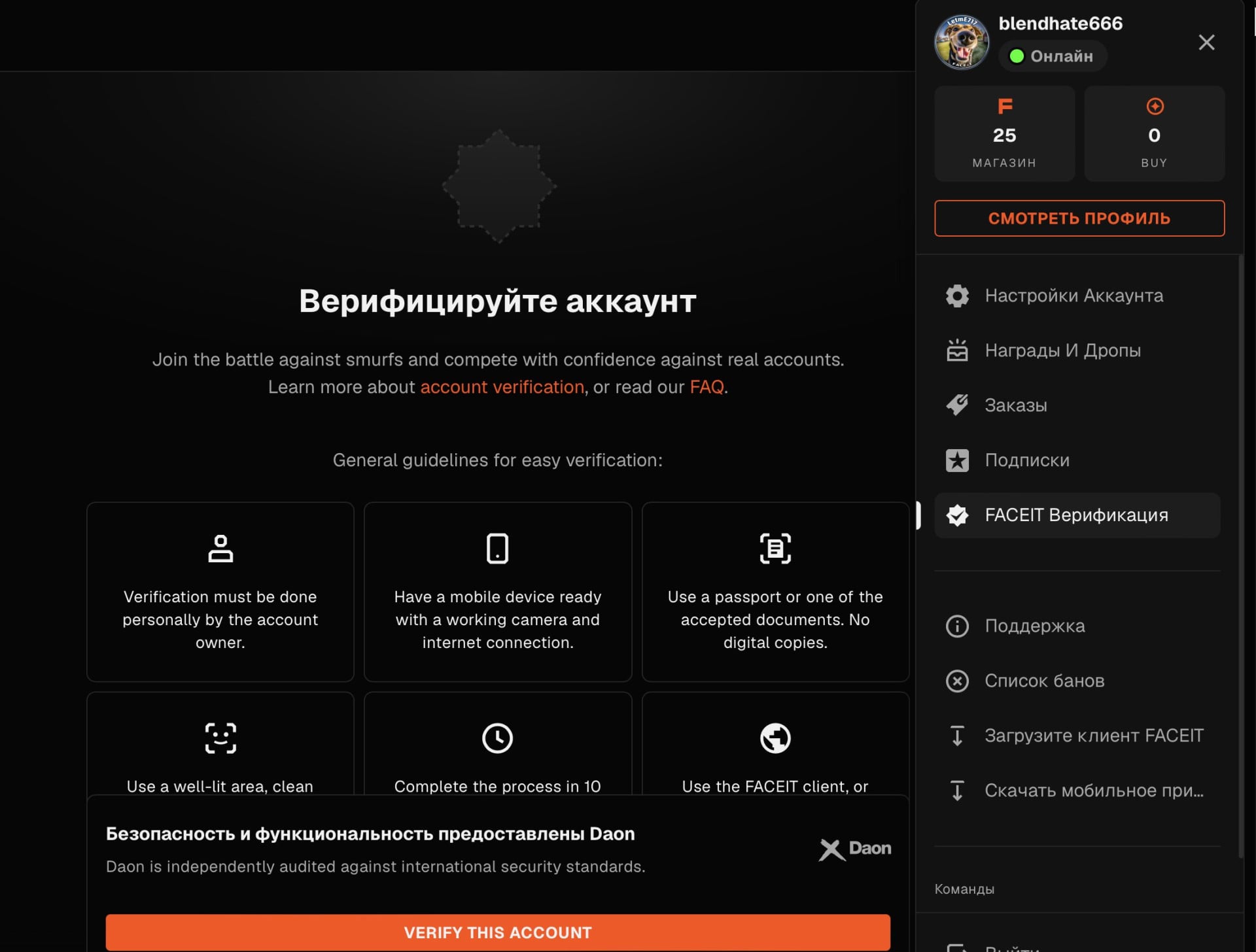The height and width of the screenshot is (952, 1256).
Task: Open Список банов menu item
Action: 1077,681
